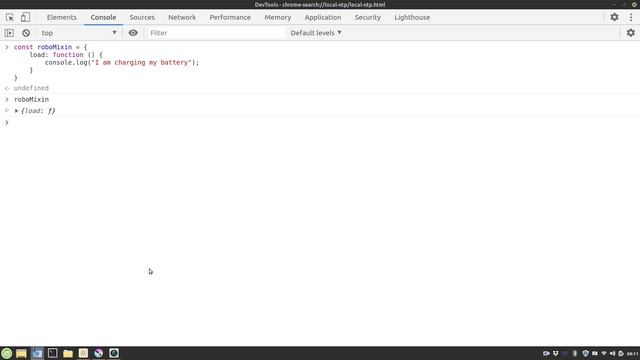This screenshot has height=360, width=640.
Task: Activate the inspect element picker tool
Action: coord(10,17)
